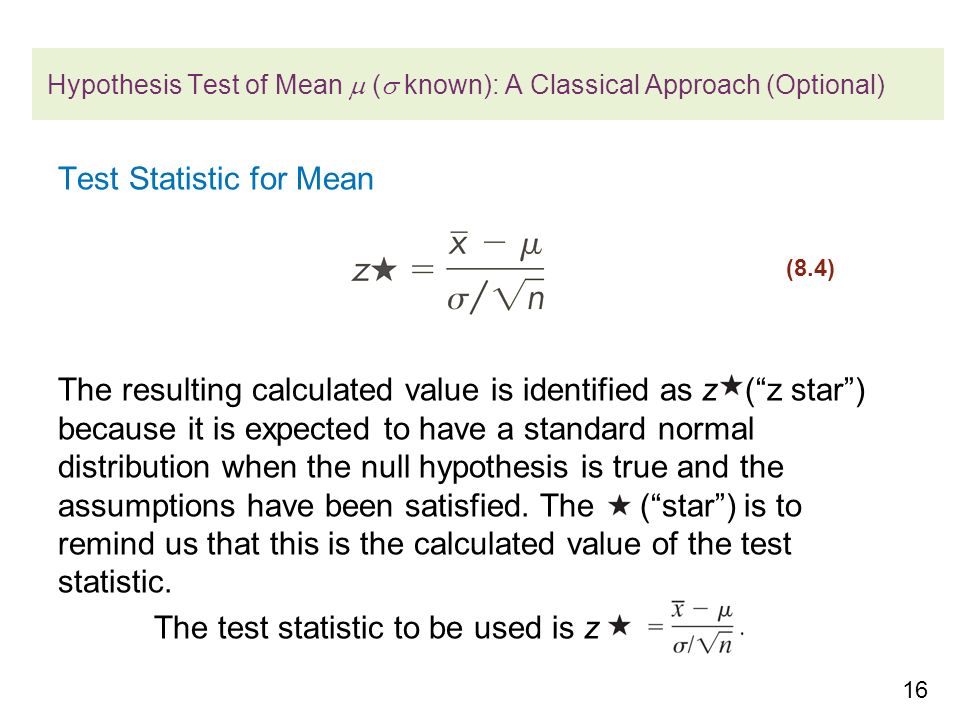Click equation number (8.4)

810,268
